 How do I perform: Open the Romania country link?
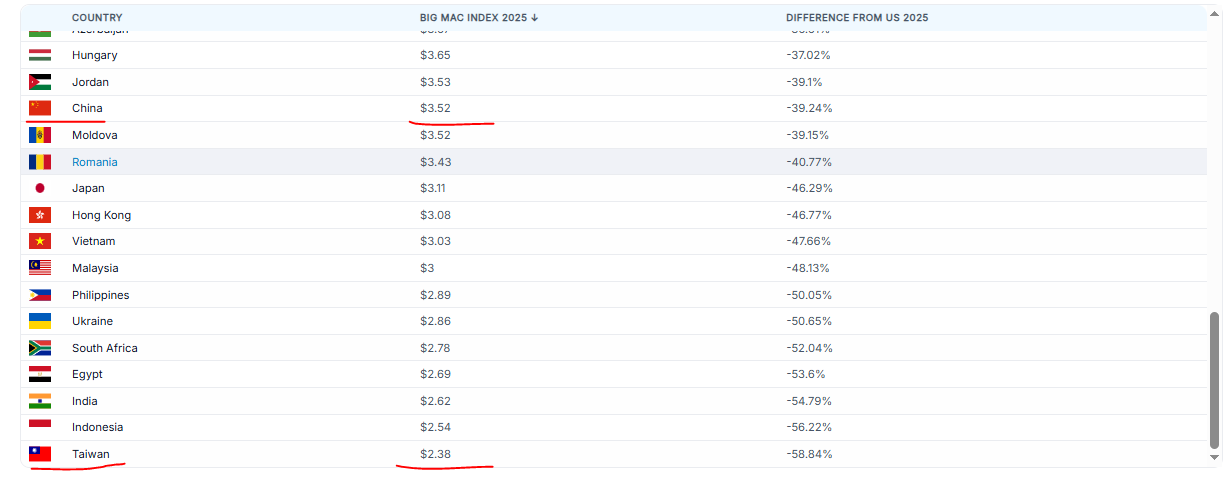95,162
